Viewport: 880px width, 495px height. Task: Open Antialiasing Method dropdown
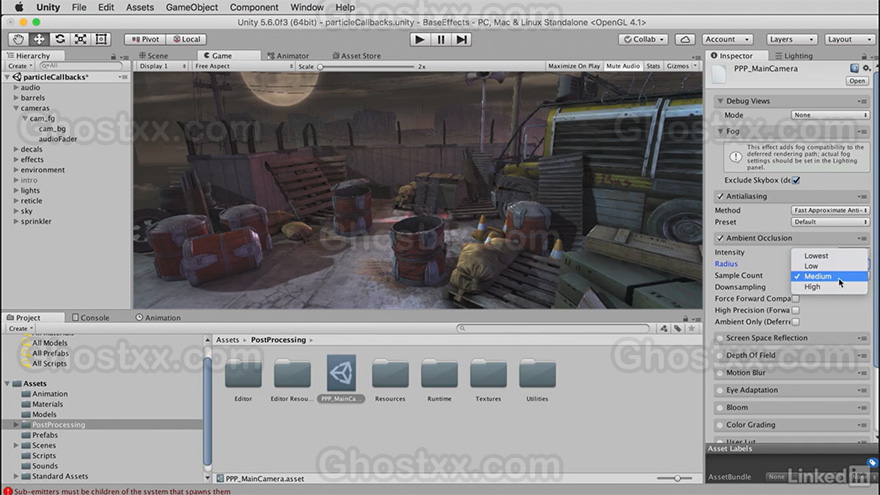click(830, 210)
